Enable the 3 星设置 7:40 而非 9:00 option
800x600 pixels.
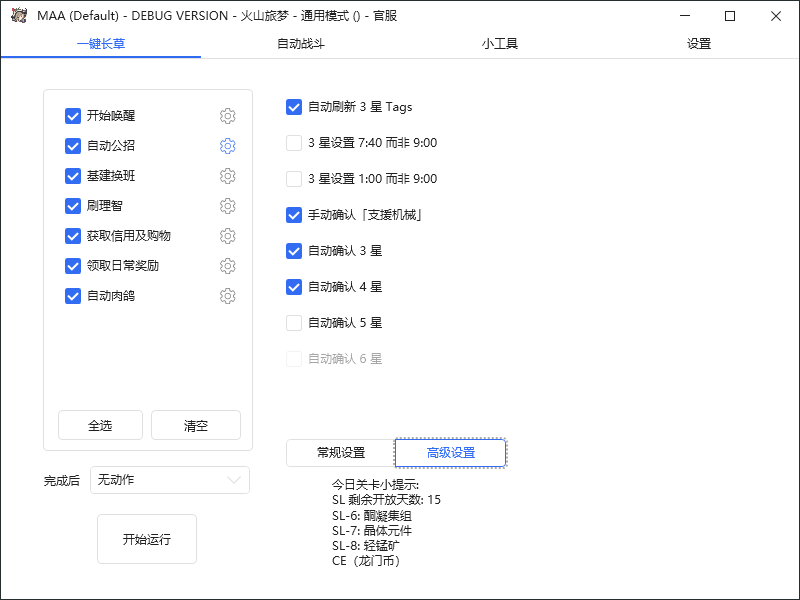coord(293,143)
